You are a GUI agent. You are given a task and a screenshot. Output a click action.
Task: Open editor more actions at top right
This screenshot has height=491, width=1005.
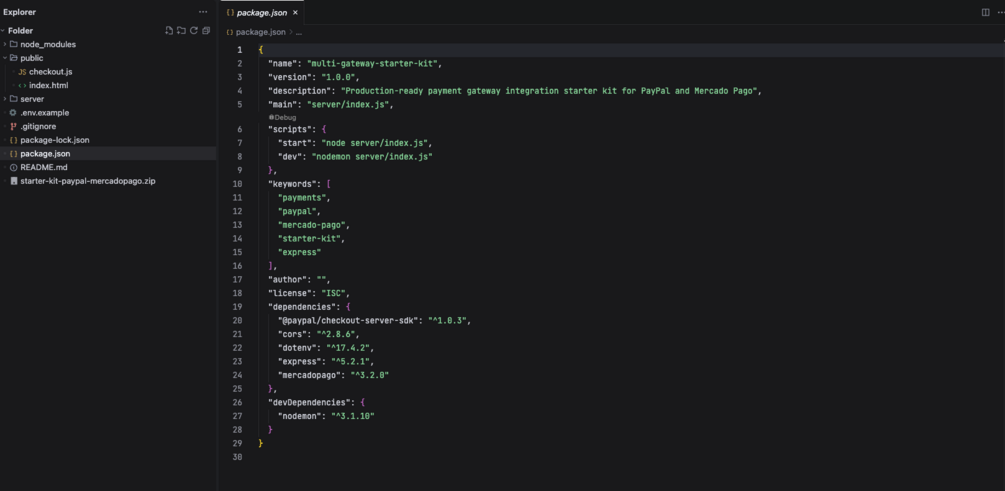point(999,12)
